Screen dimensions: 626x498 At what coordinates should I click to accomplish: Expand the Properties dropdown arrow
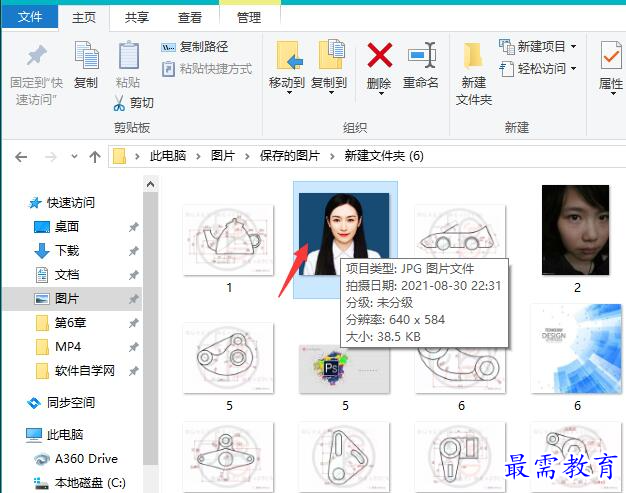613,94
